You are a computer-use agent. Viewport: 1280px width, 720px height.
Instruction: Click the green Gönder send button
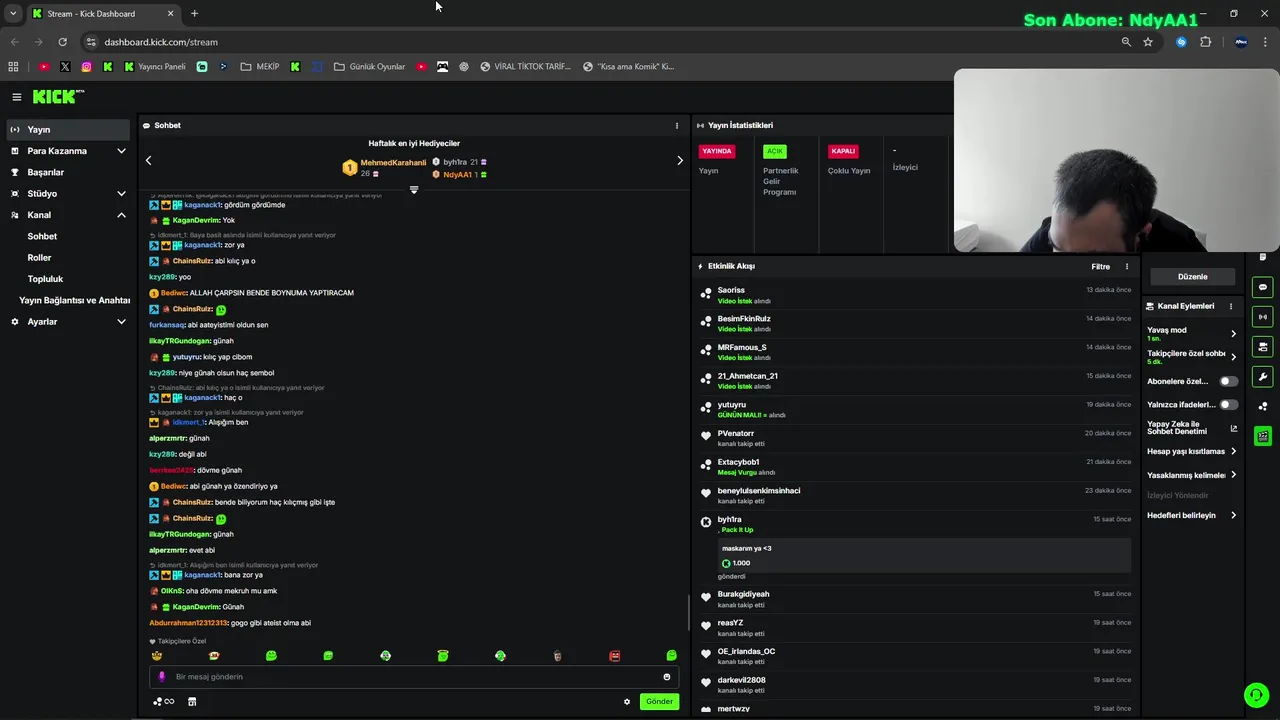pyautogui.click(x=659, y=702)
